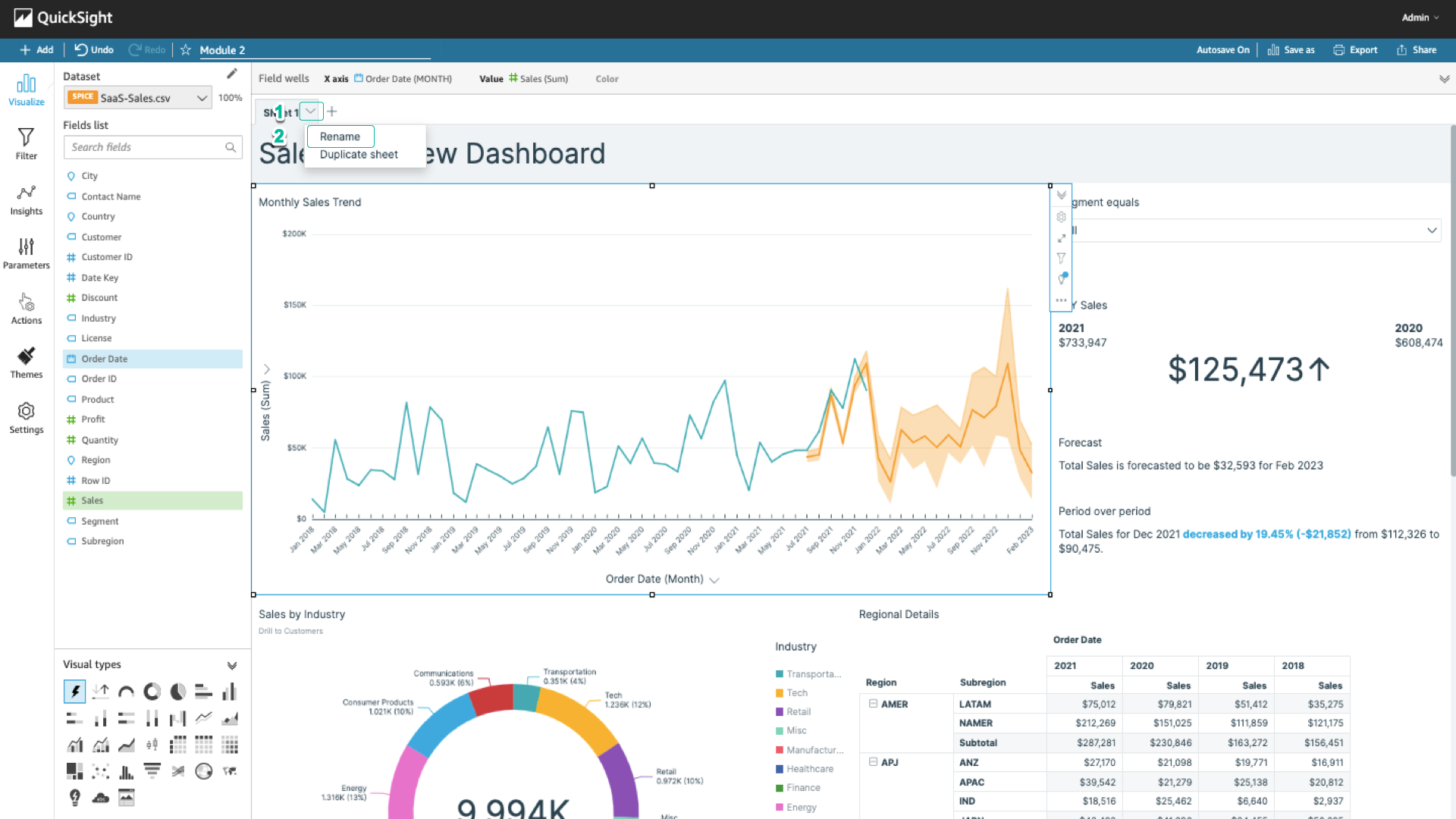Image resolution: width=1456 pixels, height=819 pixels.
Task: Open the Themes panel
Action: pos(26,362)
